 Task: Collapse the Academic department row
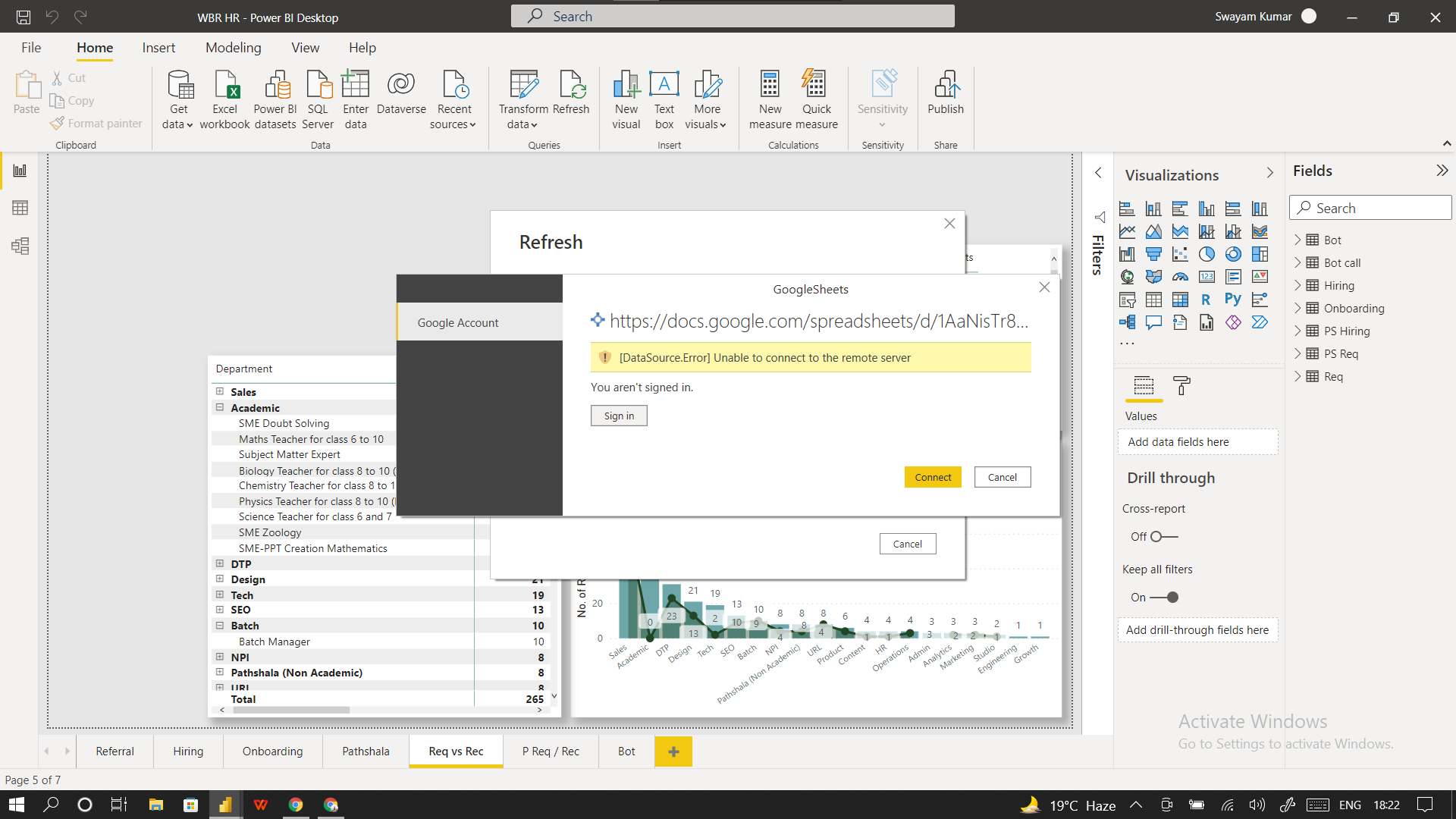click(220, 407)
